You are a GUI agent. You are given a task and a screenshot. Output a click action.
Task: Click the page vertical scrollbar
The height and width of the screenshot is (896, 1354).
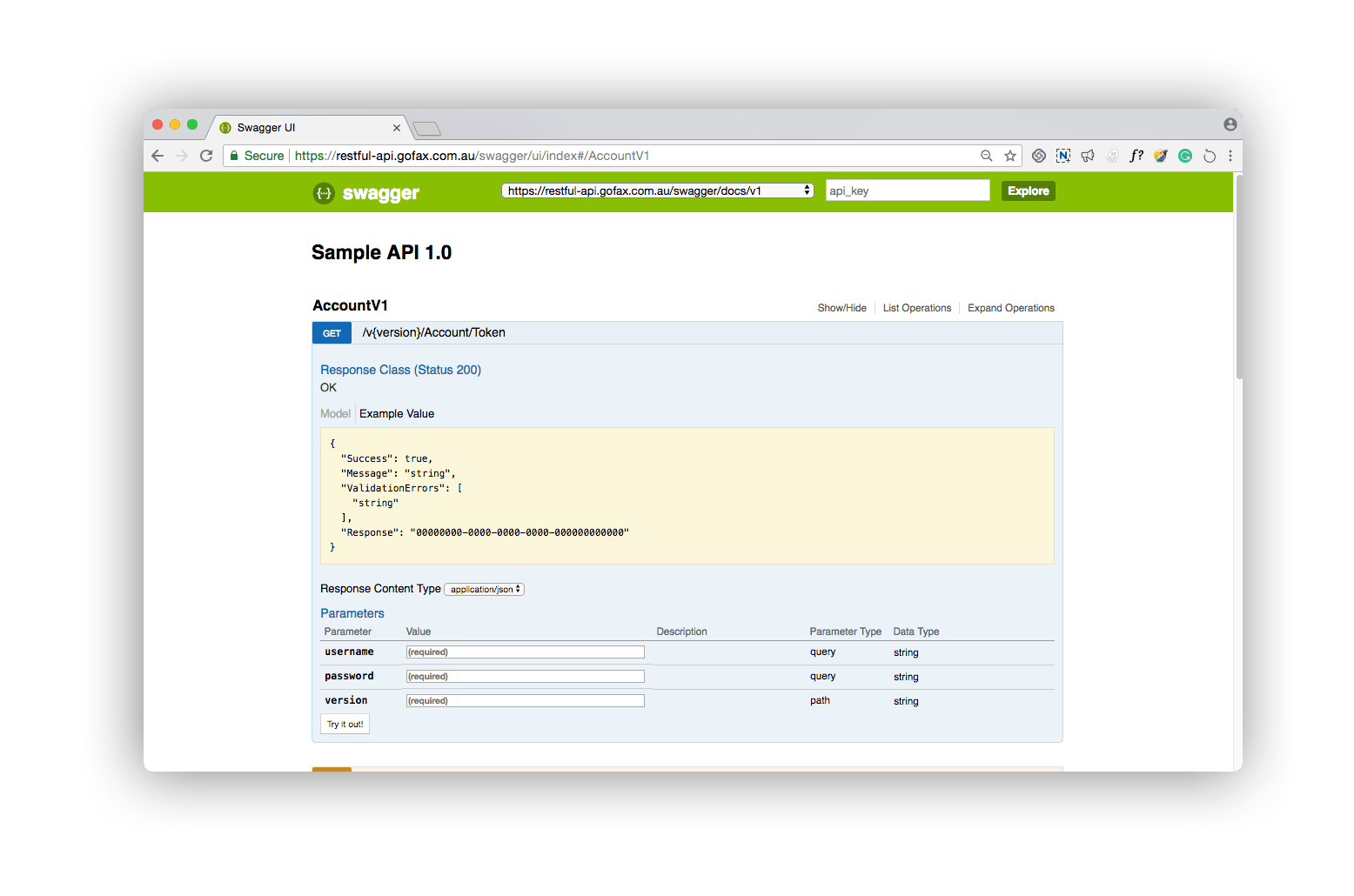pyautogui.click(x=1238, y=277)
